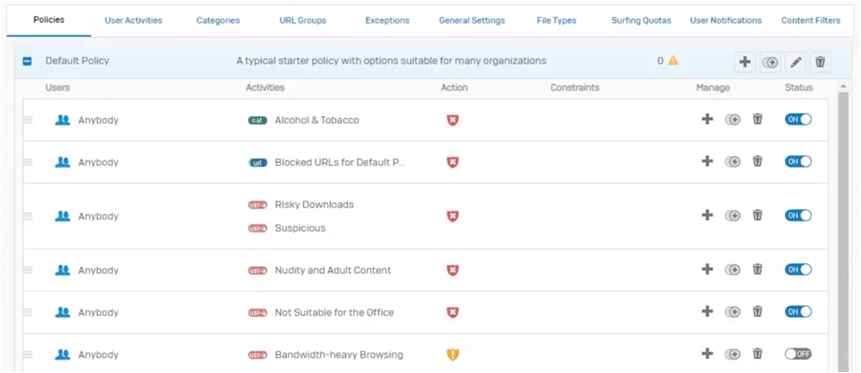Clone Default Policy using header clone icon
The width and height of the screenshot is (861, 373).
[x=770, y=62]
